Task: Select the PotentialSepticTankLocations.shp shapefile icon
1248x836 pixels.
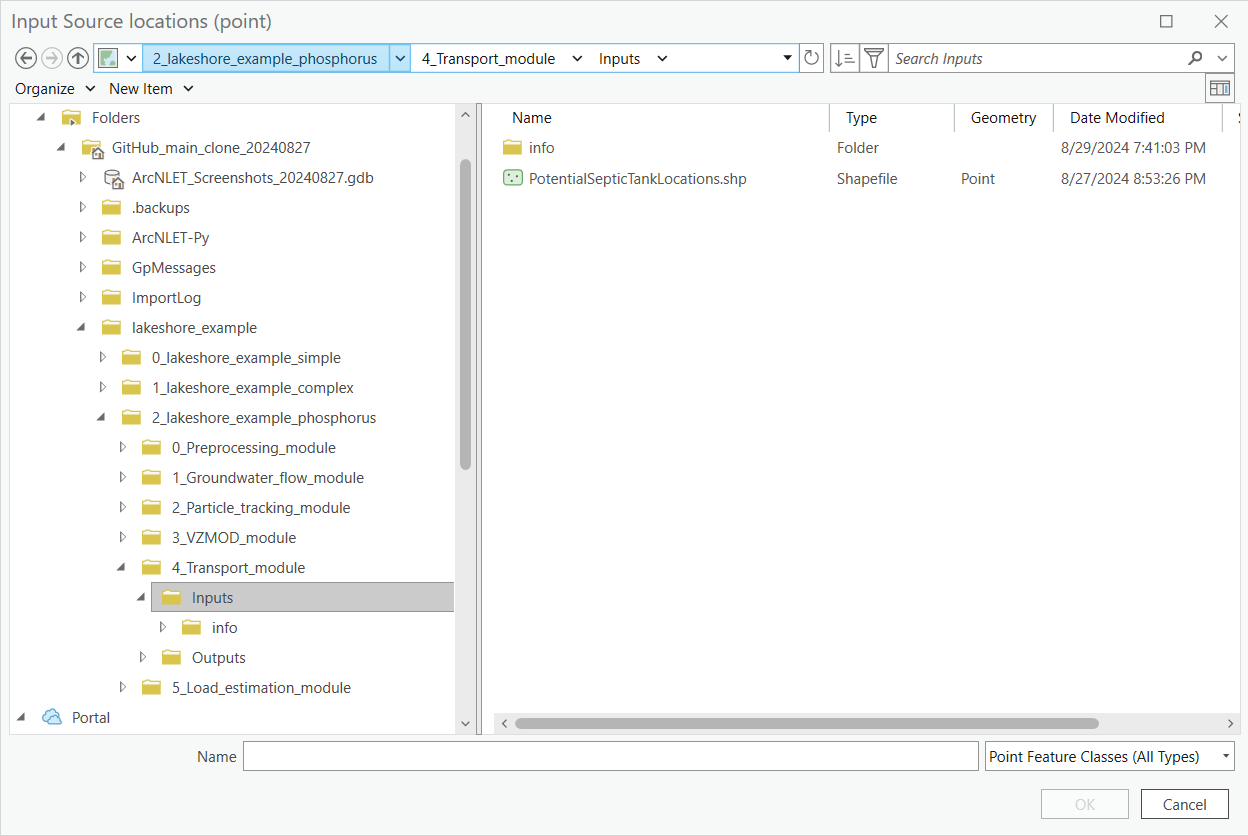Action: pyautogui.click(x=512, y=179)
